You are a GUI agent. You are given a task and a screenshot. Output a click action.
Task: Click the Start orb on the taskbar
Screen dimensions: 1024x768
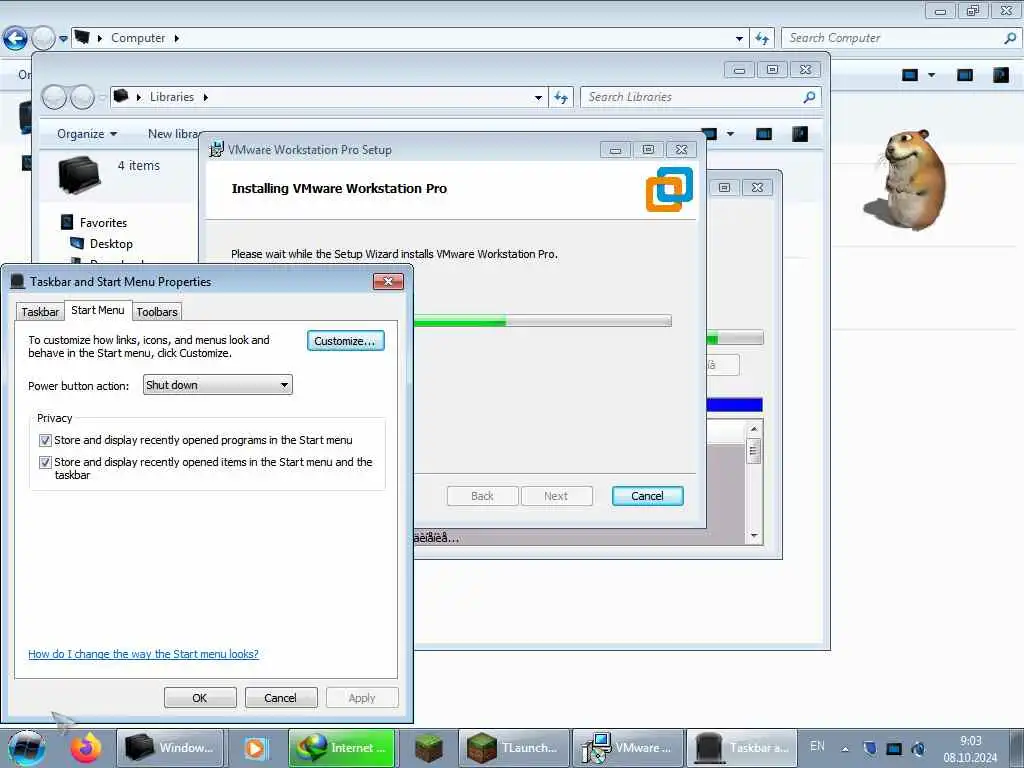pyautogui.click(x=26, y=748)
